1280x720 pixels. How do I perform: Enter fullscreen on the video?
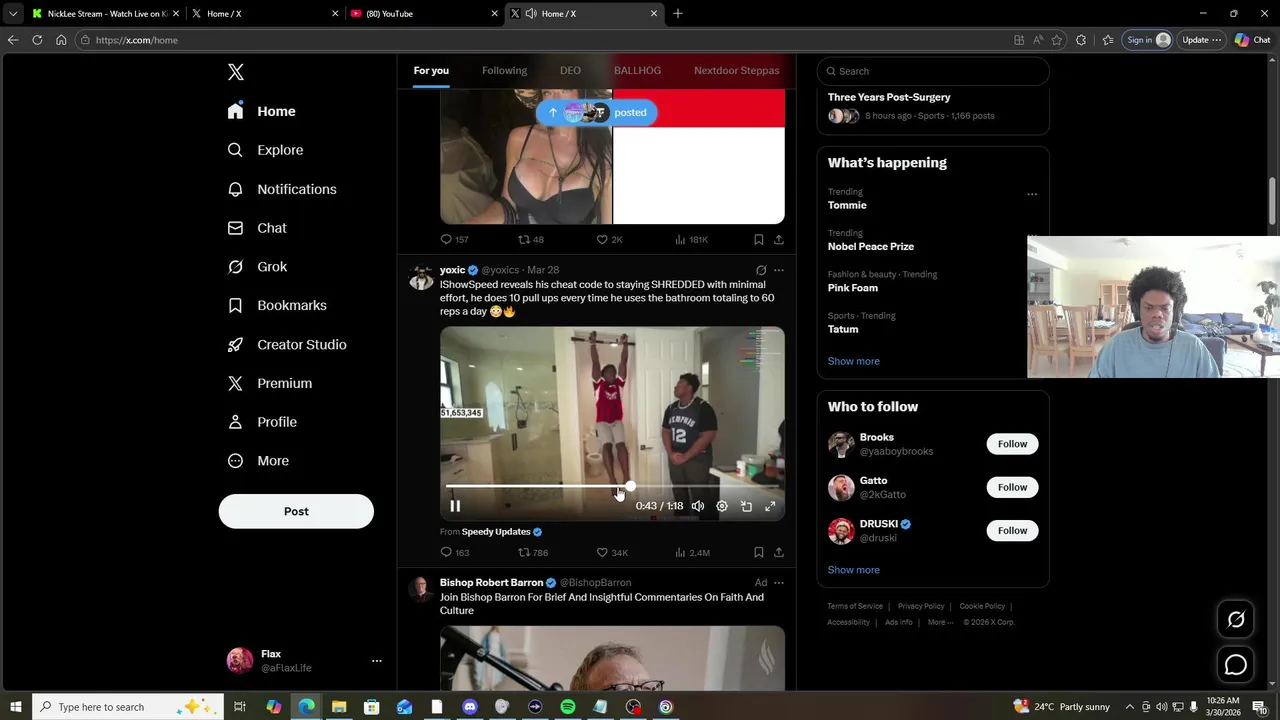(x=770, y=506)
